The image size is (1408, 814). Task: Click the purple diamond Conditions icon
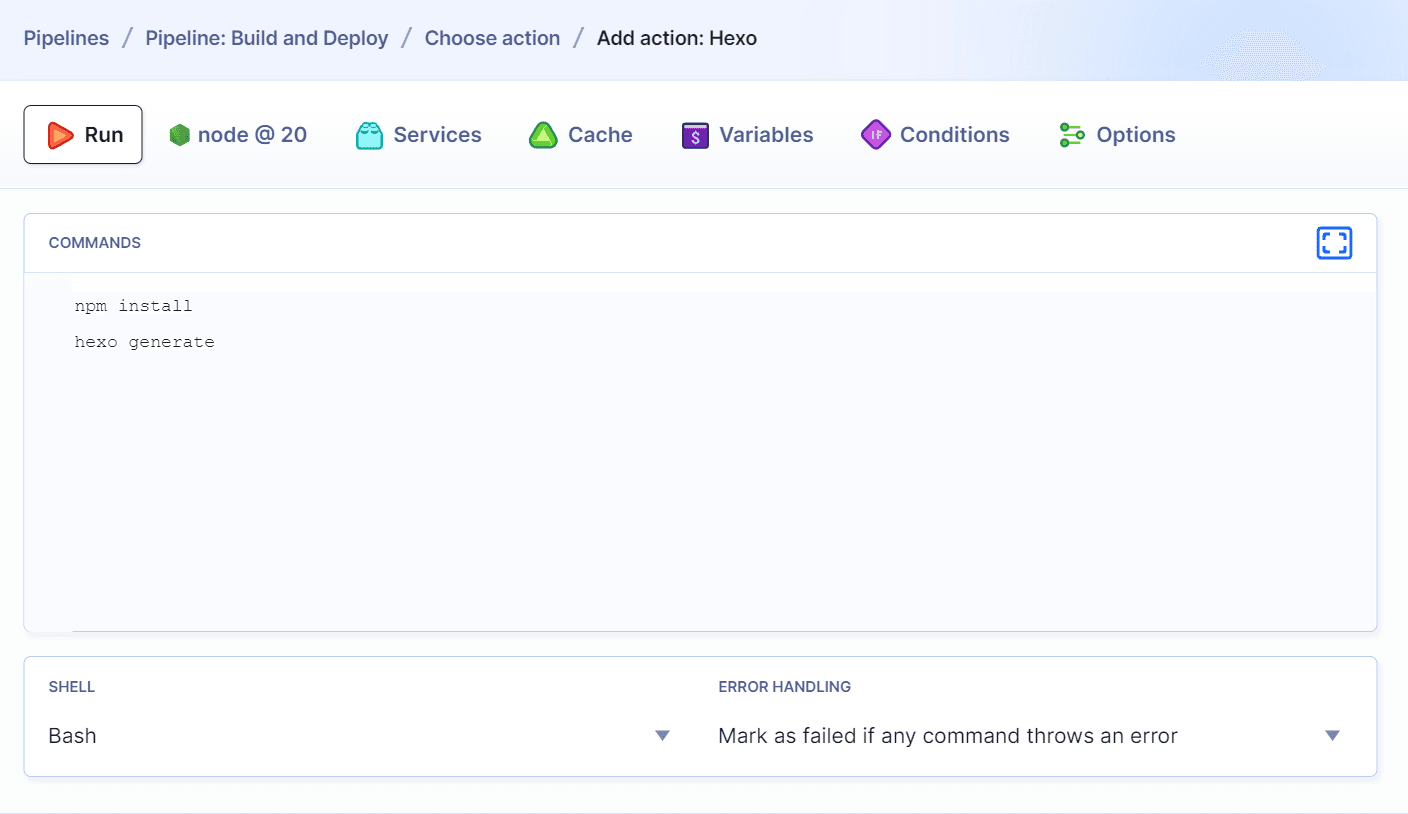pos(875,135)
